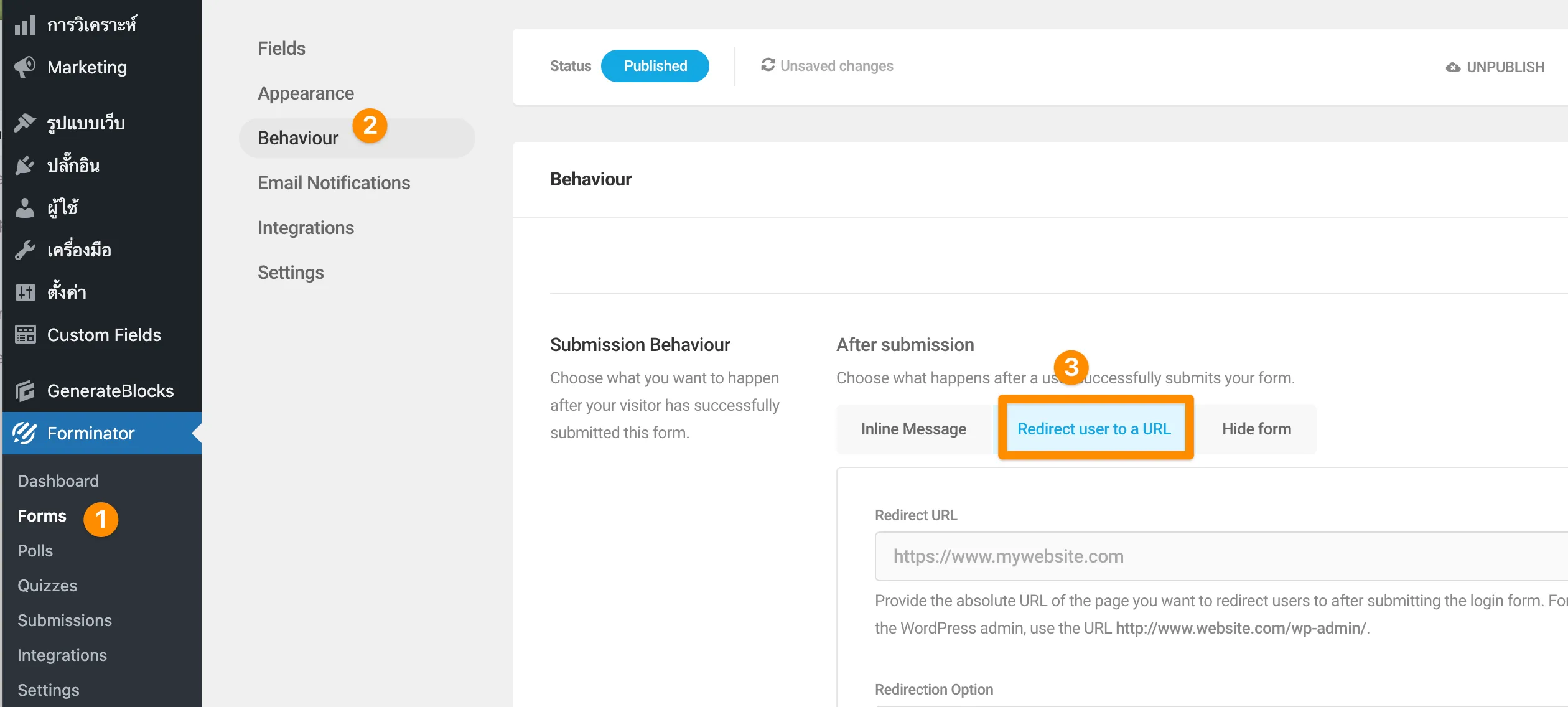The width and height of the screenshot is (1568, 707).
Task: Click the analytics bar chart icon
Action: [25, 25]
